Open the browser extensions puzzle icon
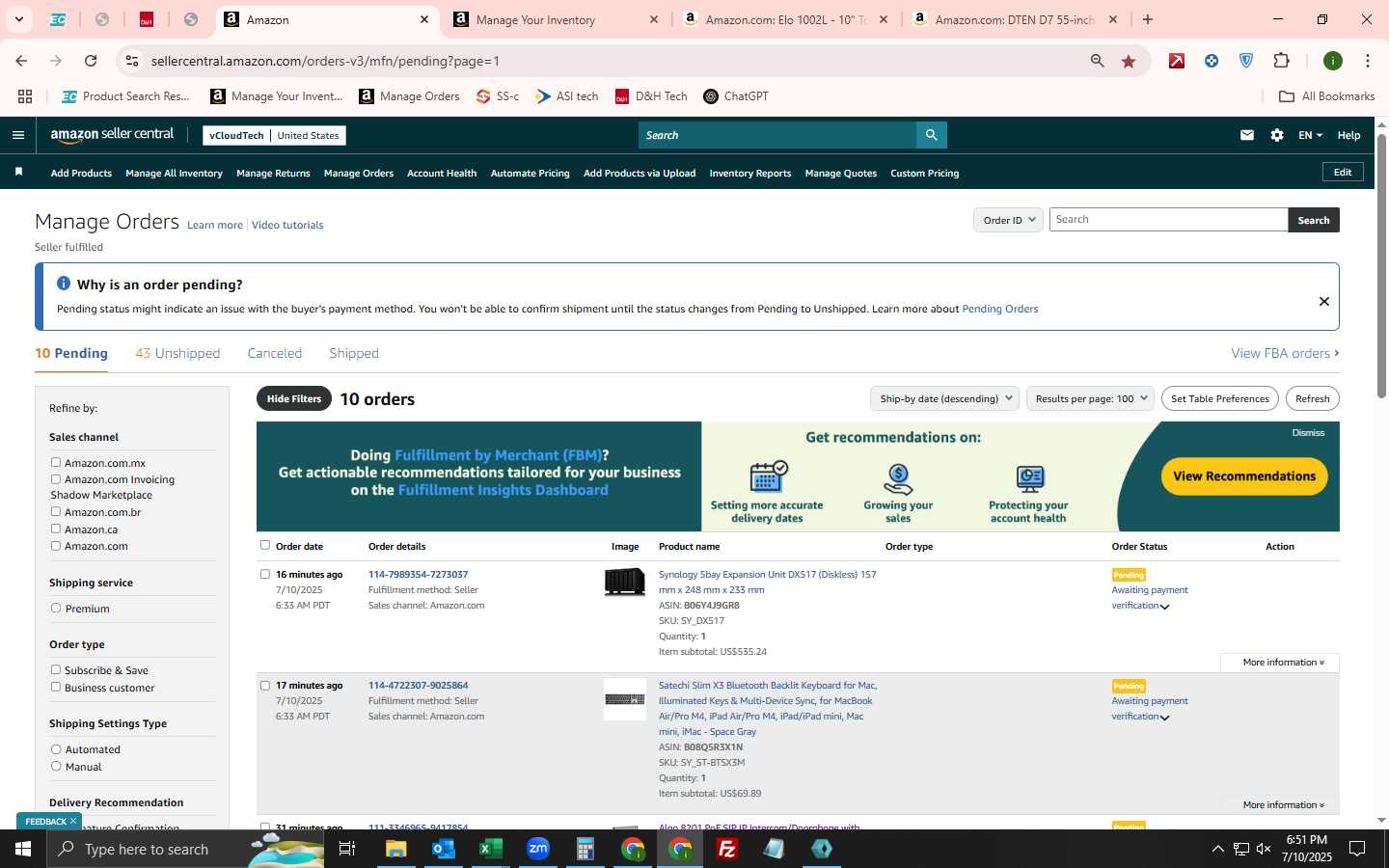This screenshot has width=1389, height=868. 1281,61
